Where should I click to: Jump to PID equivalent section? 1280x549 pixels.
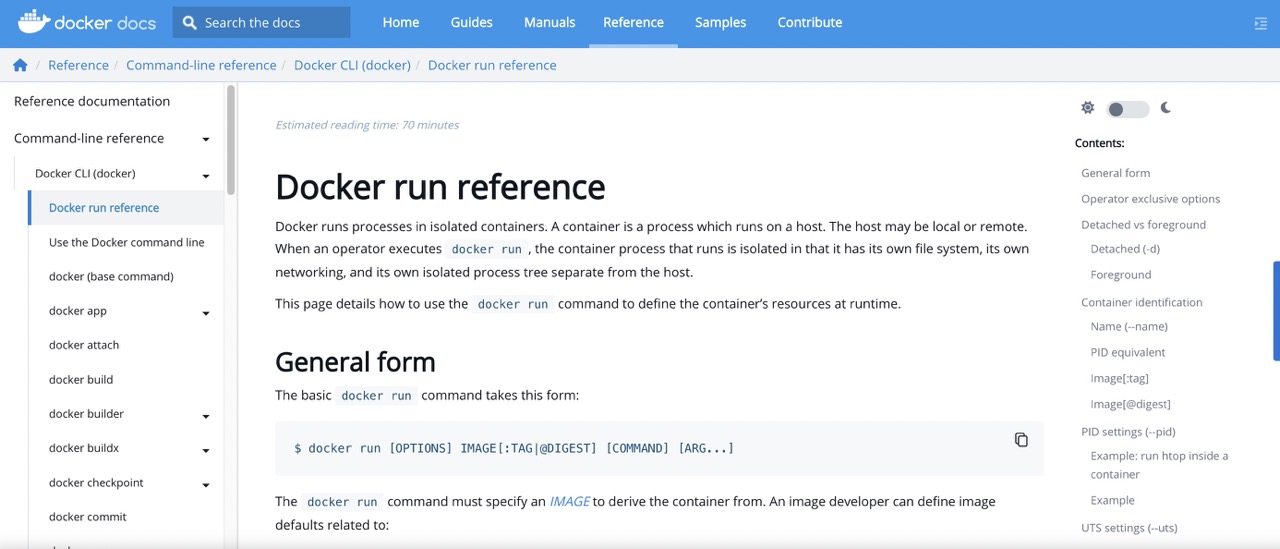point(1128,352)
